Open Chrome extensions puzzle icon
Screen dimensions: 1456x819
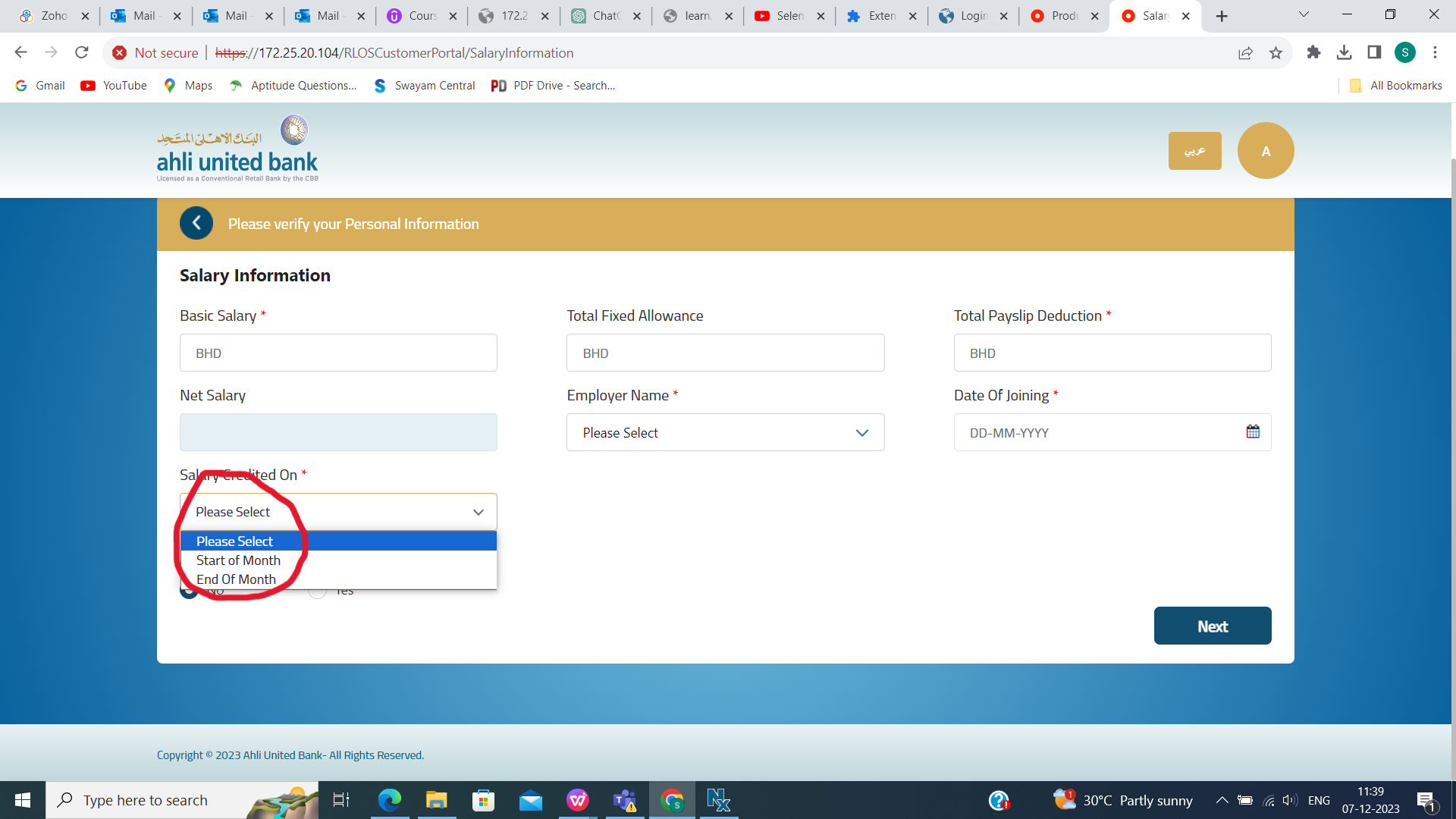(1313, 52)
